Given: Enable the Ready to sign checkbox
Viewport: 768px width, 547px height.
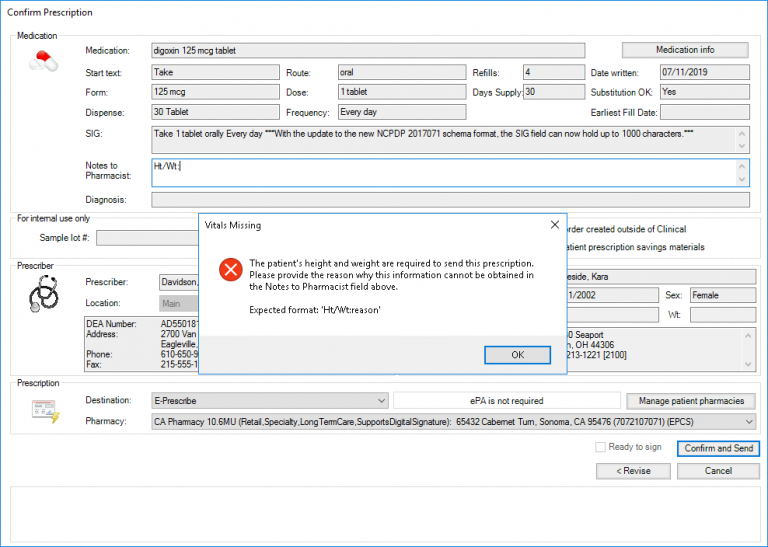Looking at the screenshot, I should pos(600,448).
